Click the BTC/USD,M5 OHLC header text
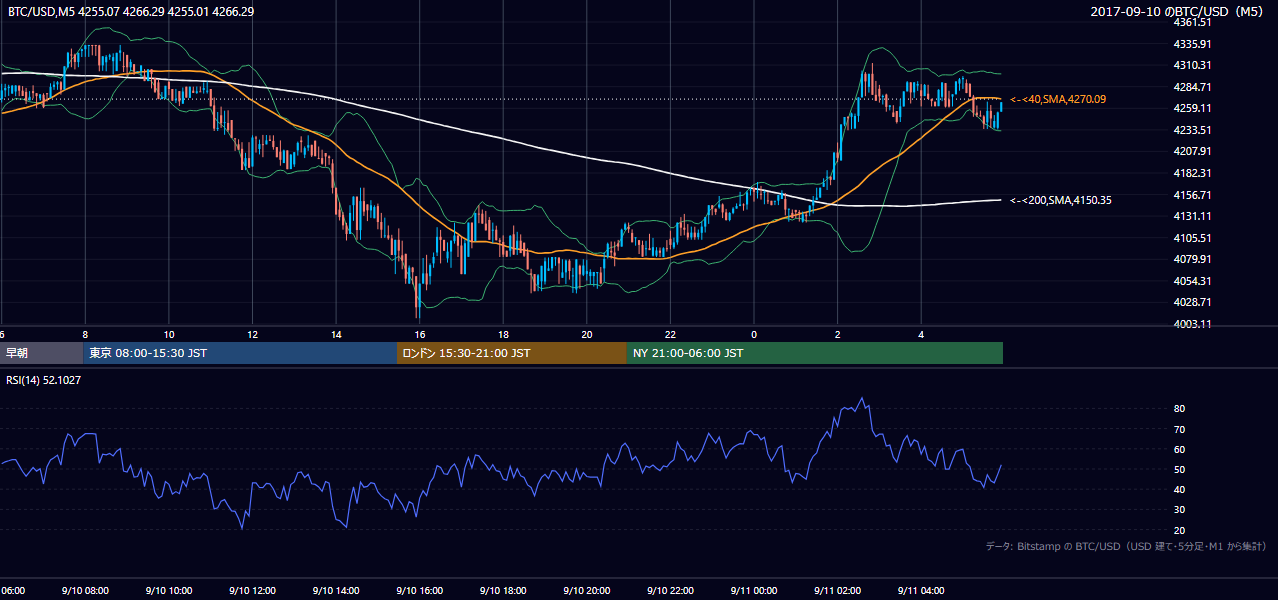This screenshot has width=1278, height=600. [130, 11]
